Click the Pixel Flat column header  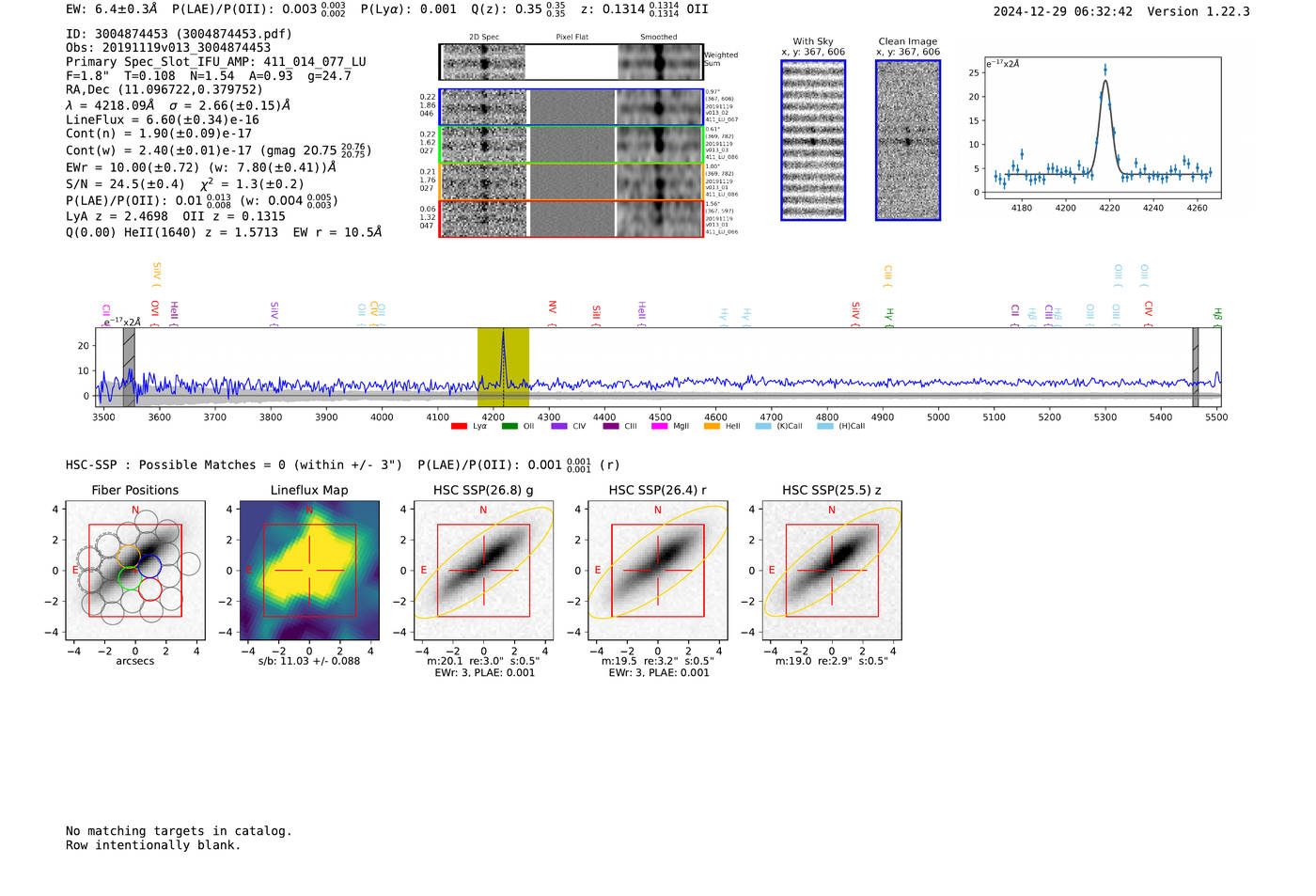click(572, 38)
